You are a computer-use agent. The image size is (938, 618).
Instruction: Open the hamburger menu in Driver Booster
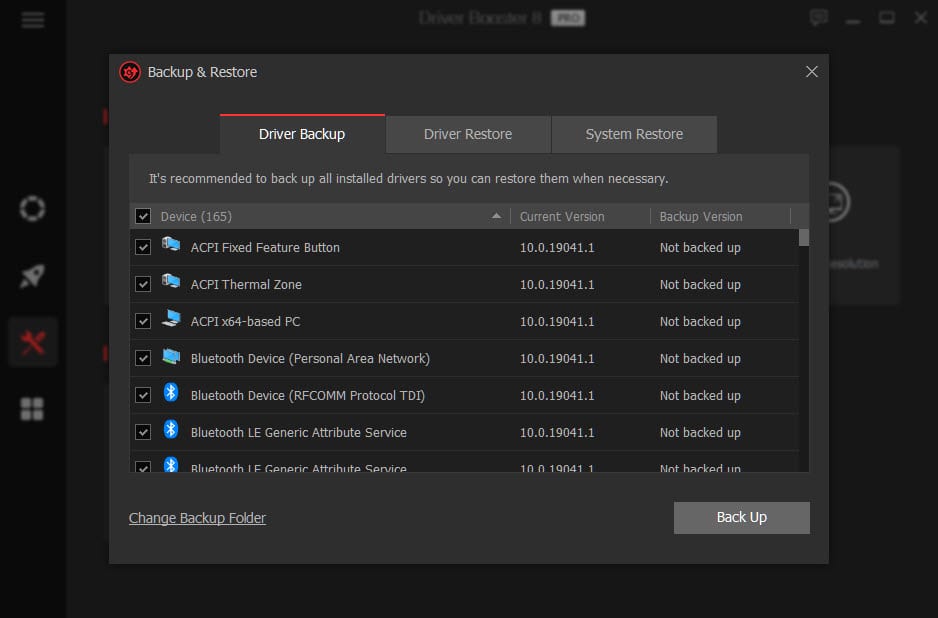(x=32, y=20)
